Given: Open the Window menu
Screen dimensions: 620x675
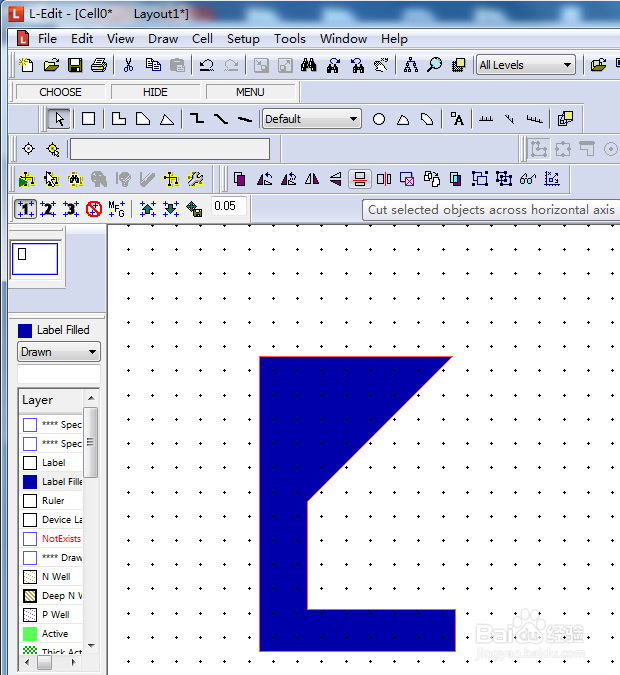Looking at the screenshot, I should coord(343,39).
